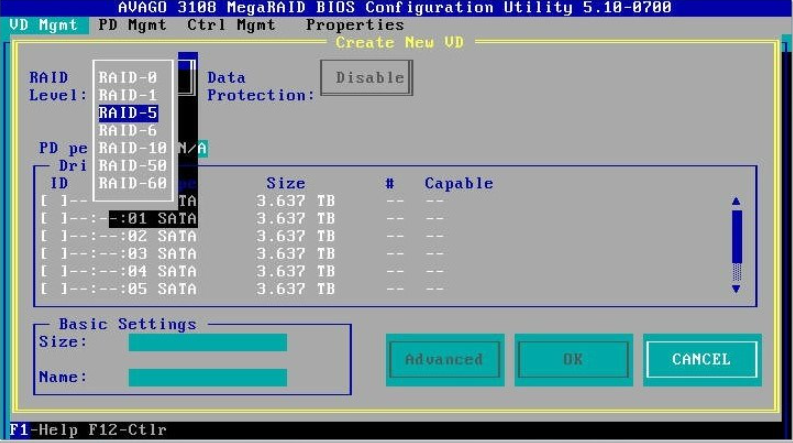Click the Capable column header

[459, 183]
